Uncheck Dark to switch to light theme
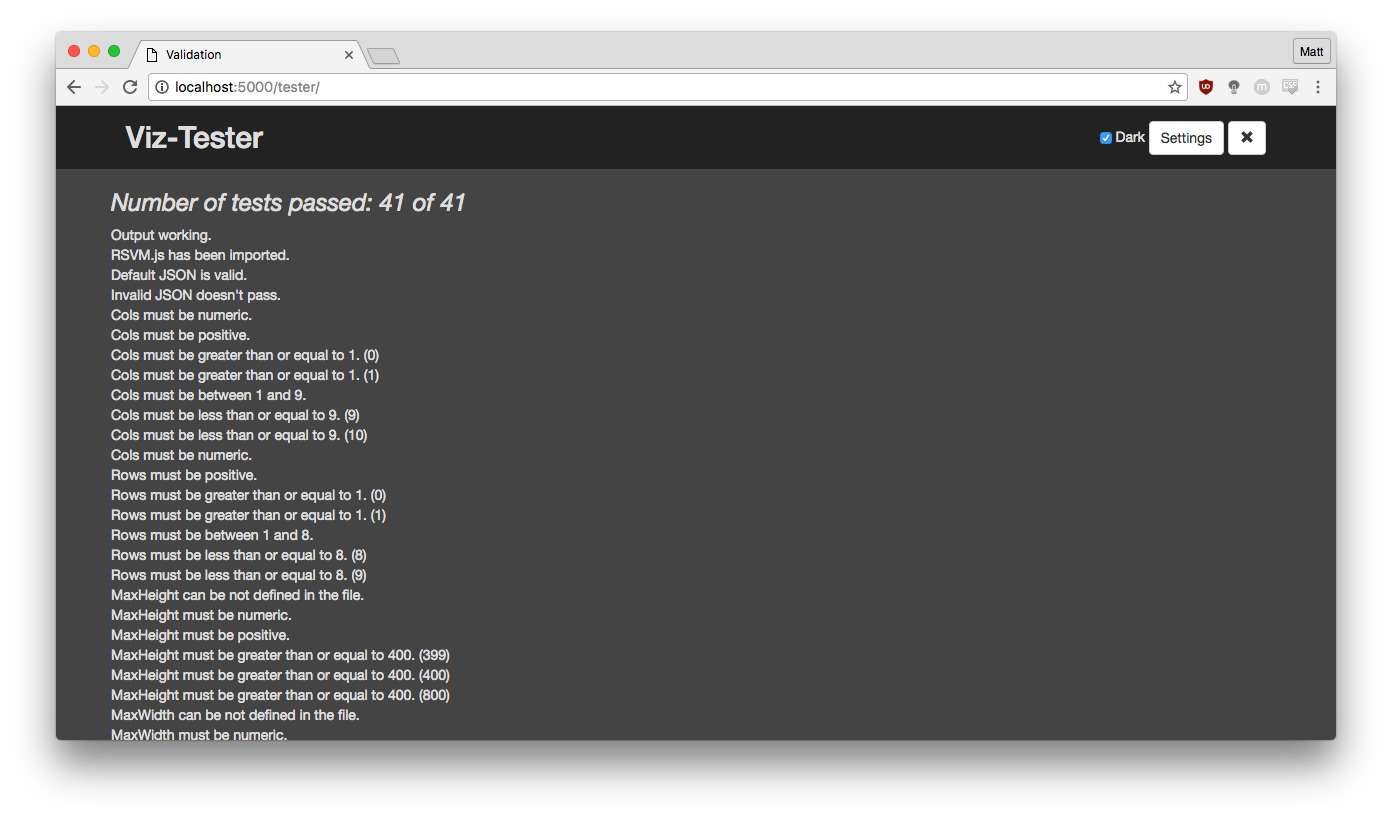Viewport: 1392px width, 820px height. (1105, 137)
